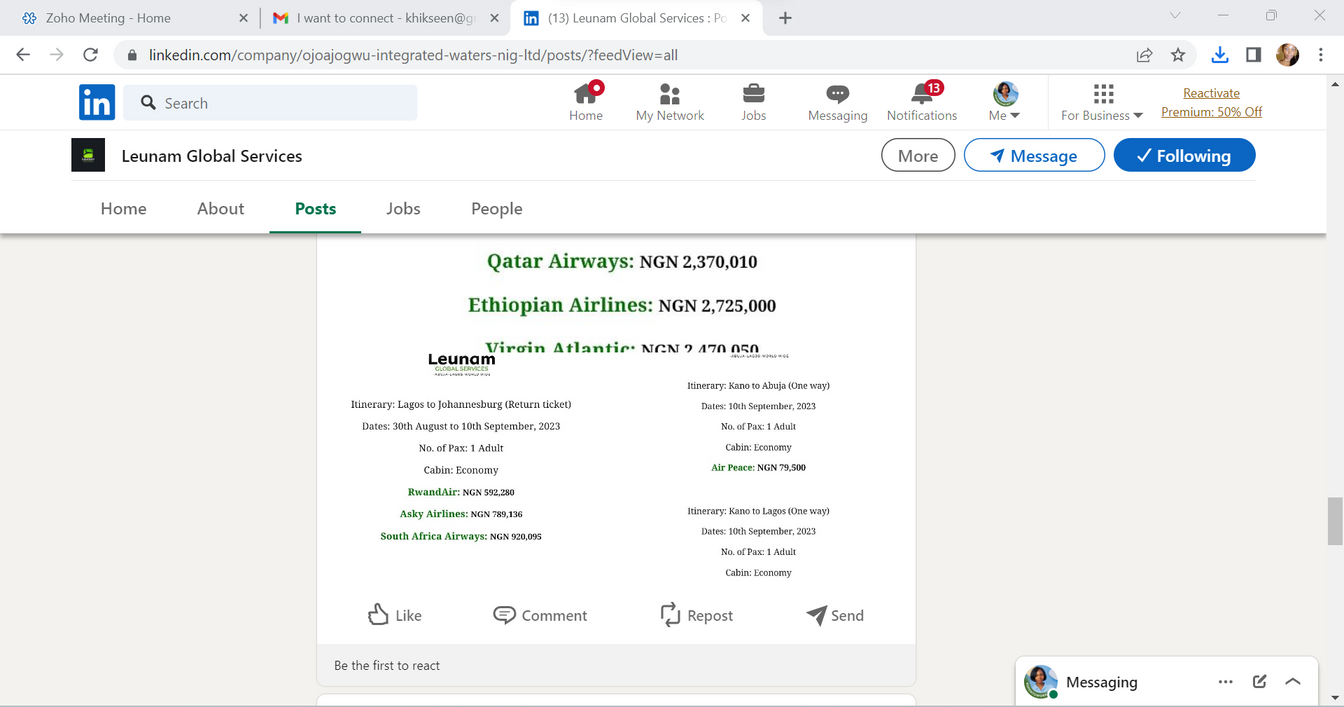This screenshot has height=707, width=1344.
Task: Open Messaging from the top navigation
Action: point(838,102)
